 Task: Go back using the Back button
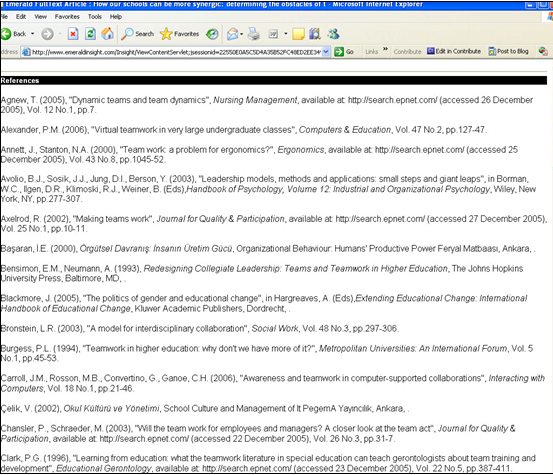13,34
